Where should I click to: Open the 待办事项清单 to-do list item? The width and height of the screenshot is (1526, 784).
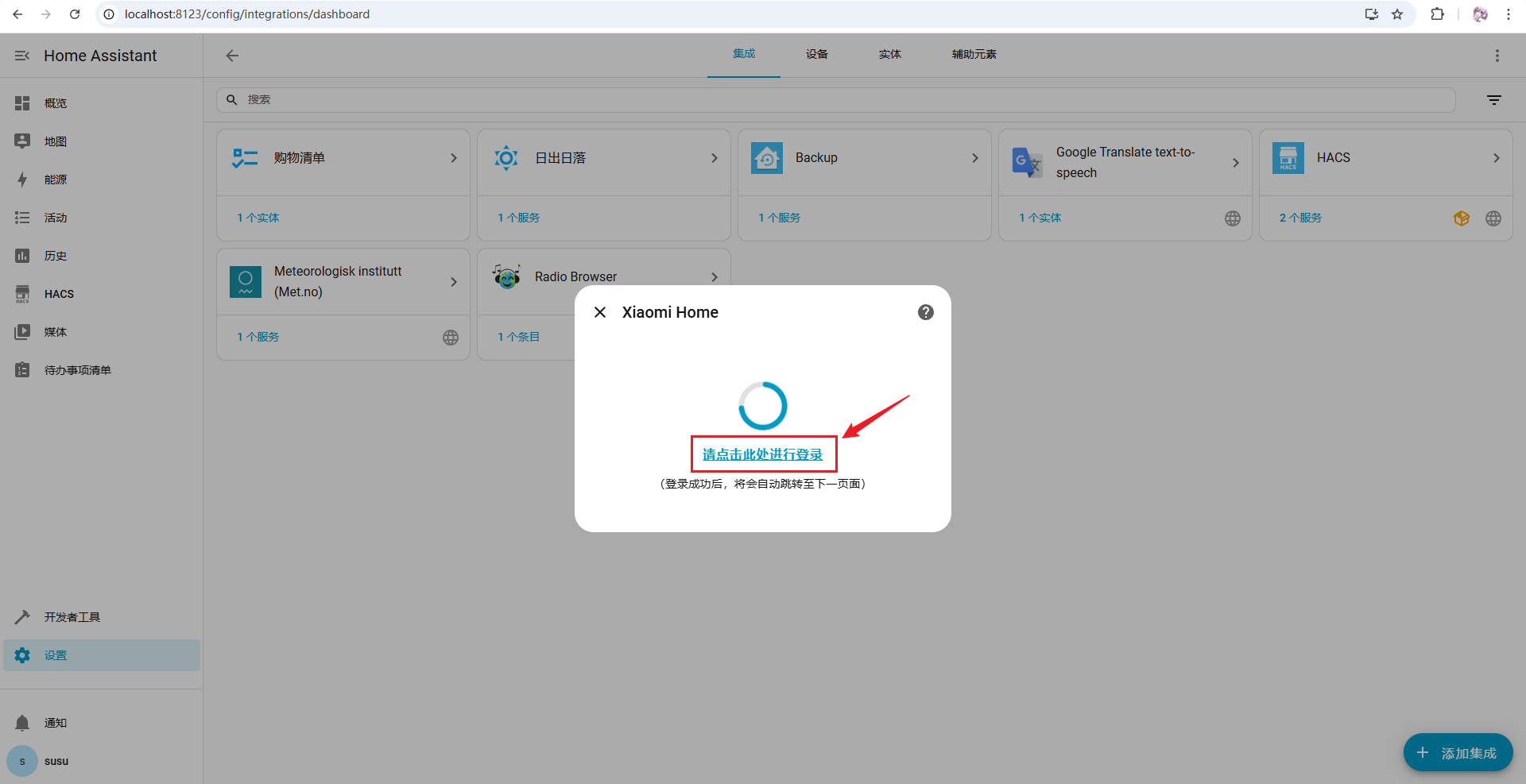(102, 370)
